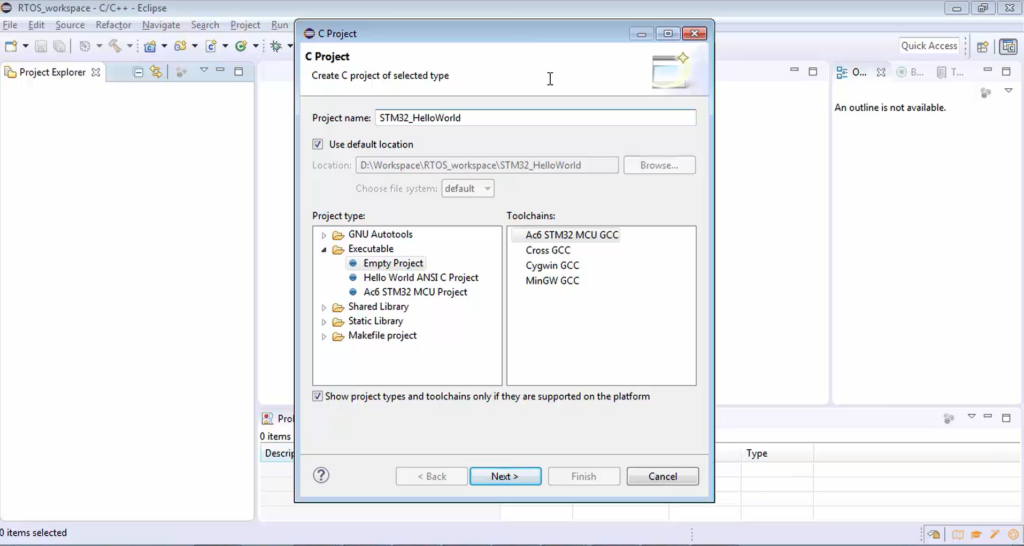The width and height of the screenshot is (1024, 546).
Task: Open the Navigate menu
Action: coord(161,25)
